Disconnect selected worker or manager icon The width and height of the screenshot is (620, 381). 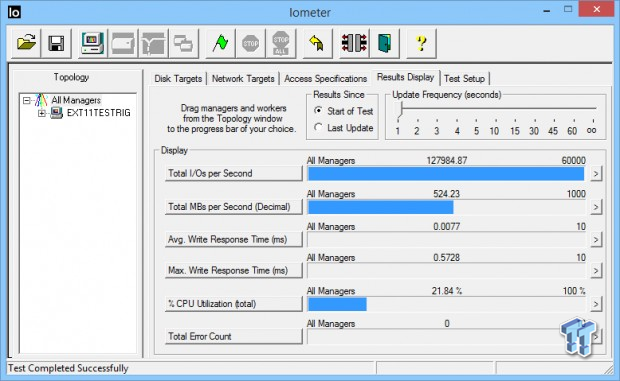pos(354,43)
